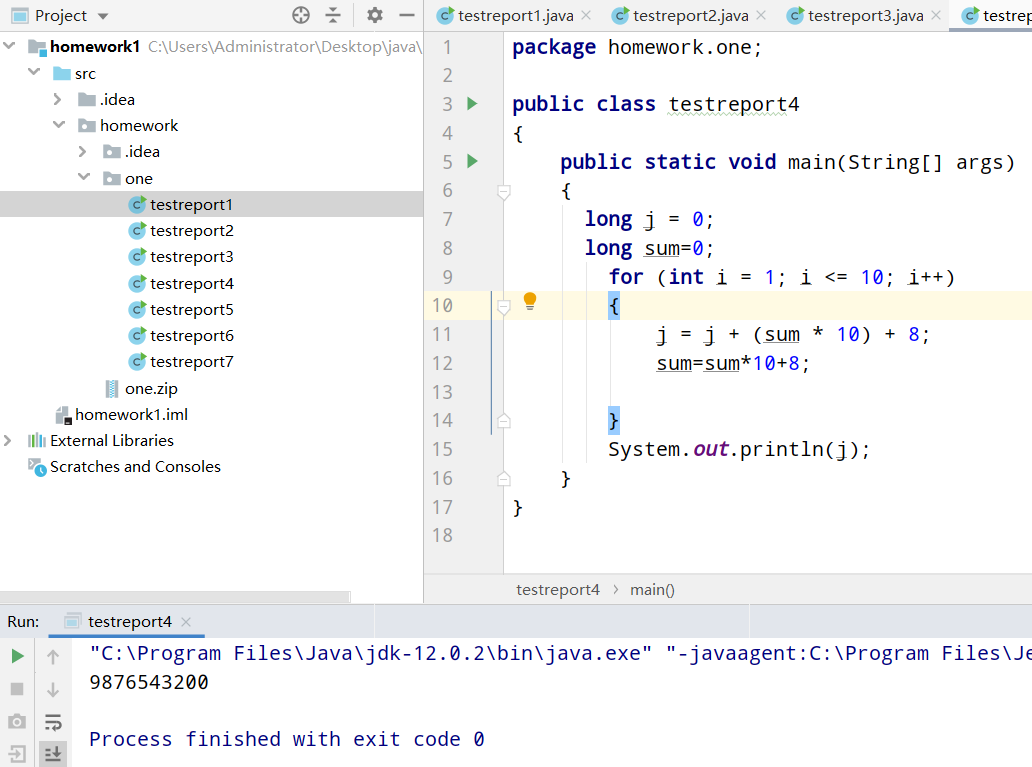Image resolution: width=1032 pixels, height=767 pixels.
Task: Click main() in the breadcrumb bar
Action: (x=652, y=590)
